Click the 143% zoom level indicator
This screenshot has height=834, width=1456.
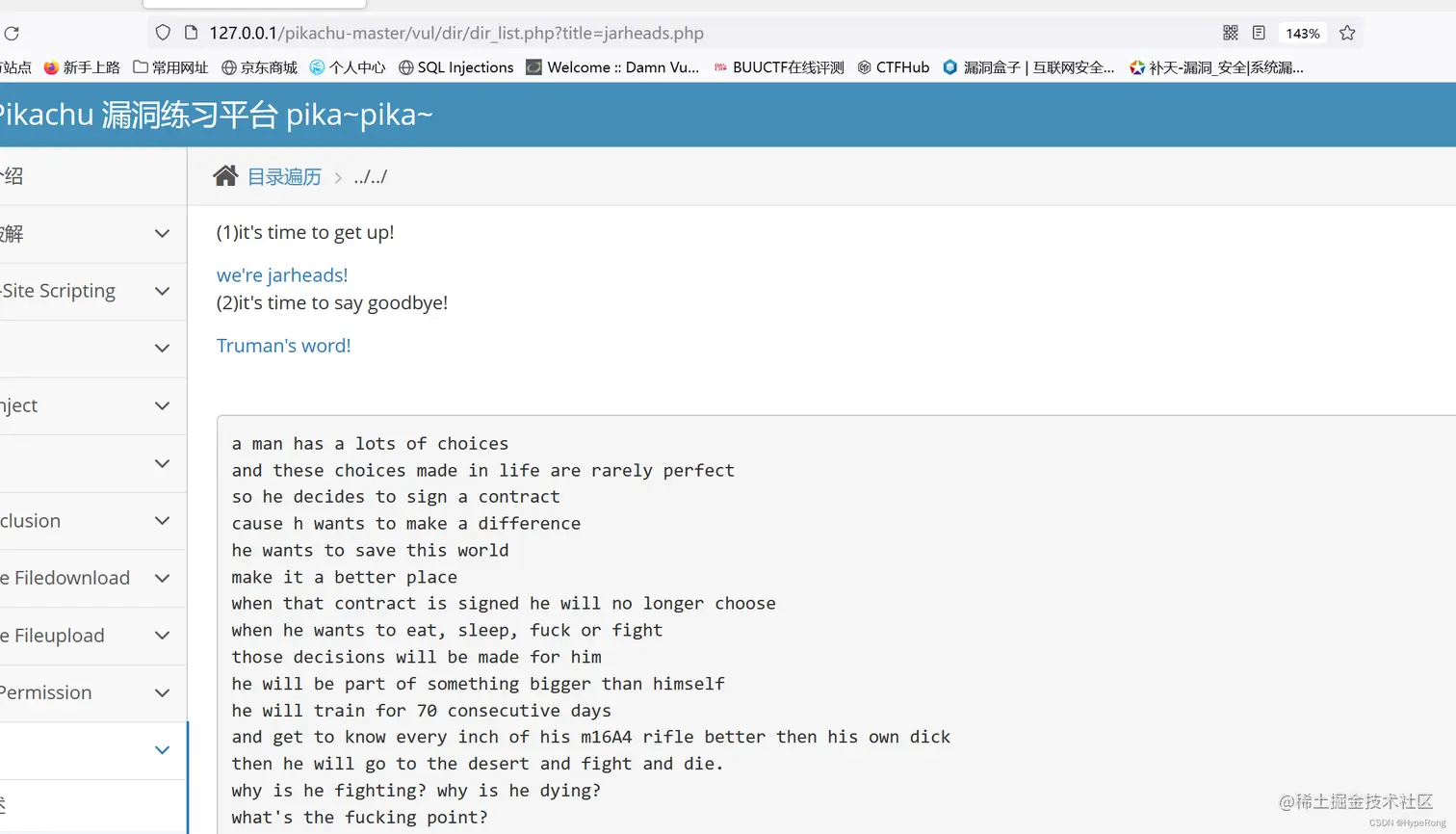[x=1303, y=33]
